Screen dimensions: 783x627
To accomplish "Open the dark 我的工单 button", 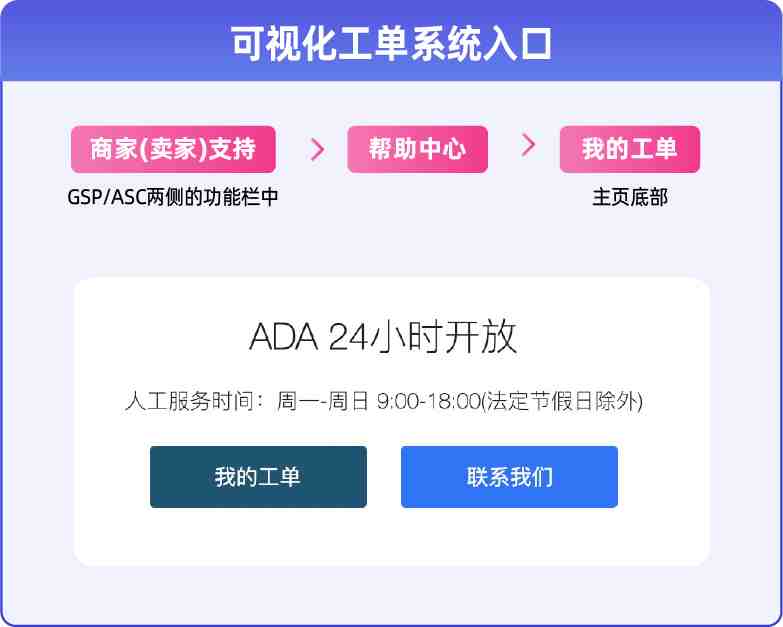I will pos(258,477).
